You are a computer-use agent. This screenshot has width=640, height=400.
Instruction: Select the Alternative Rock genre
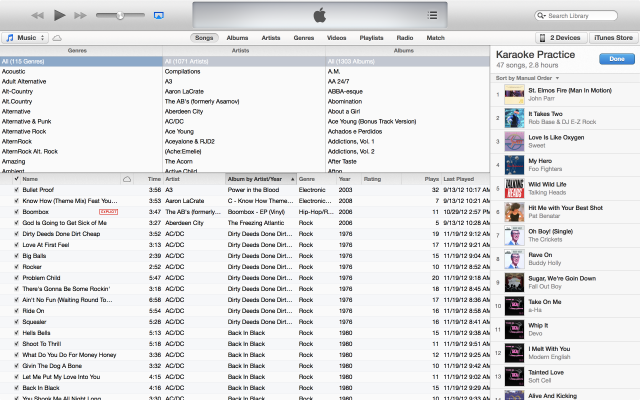pyautogui.click(x=81, y=131)
